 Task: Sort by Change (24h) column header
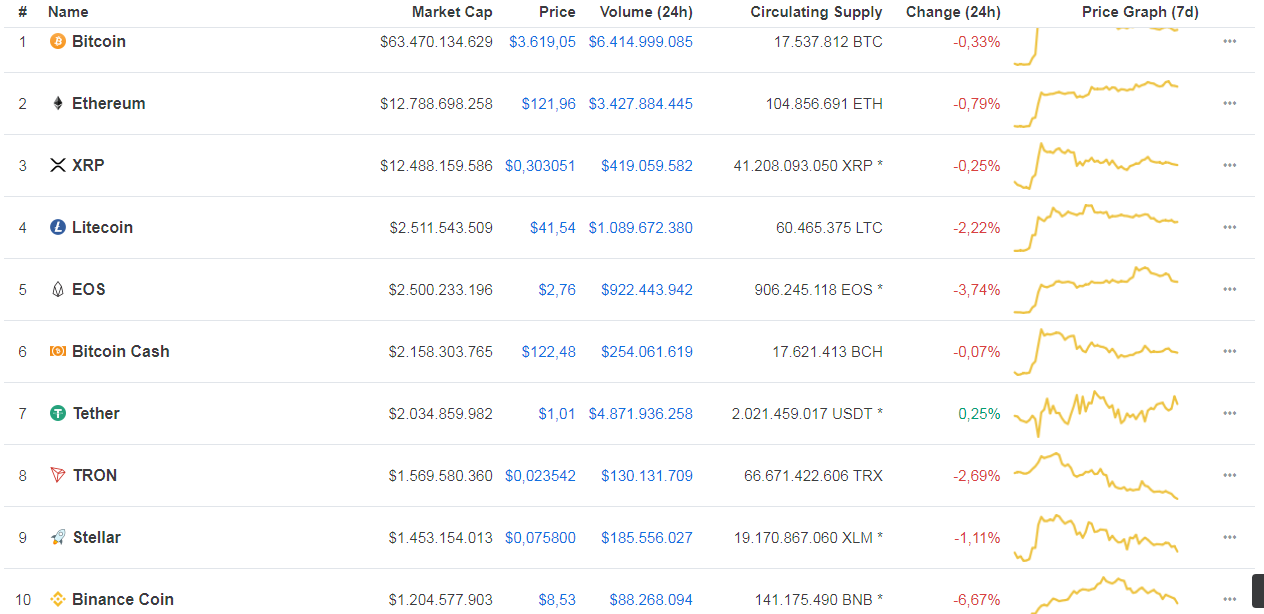click(952, 12)
